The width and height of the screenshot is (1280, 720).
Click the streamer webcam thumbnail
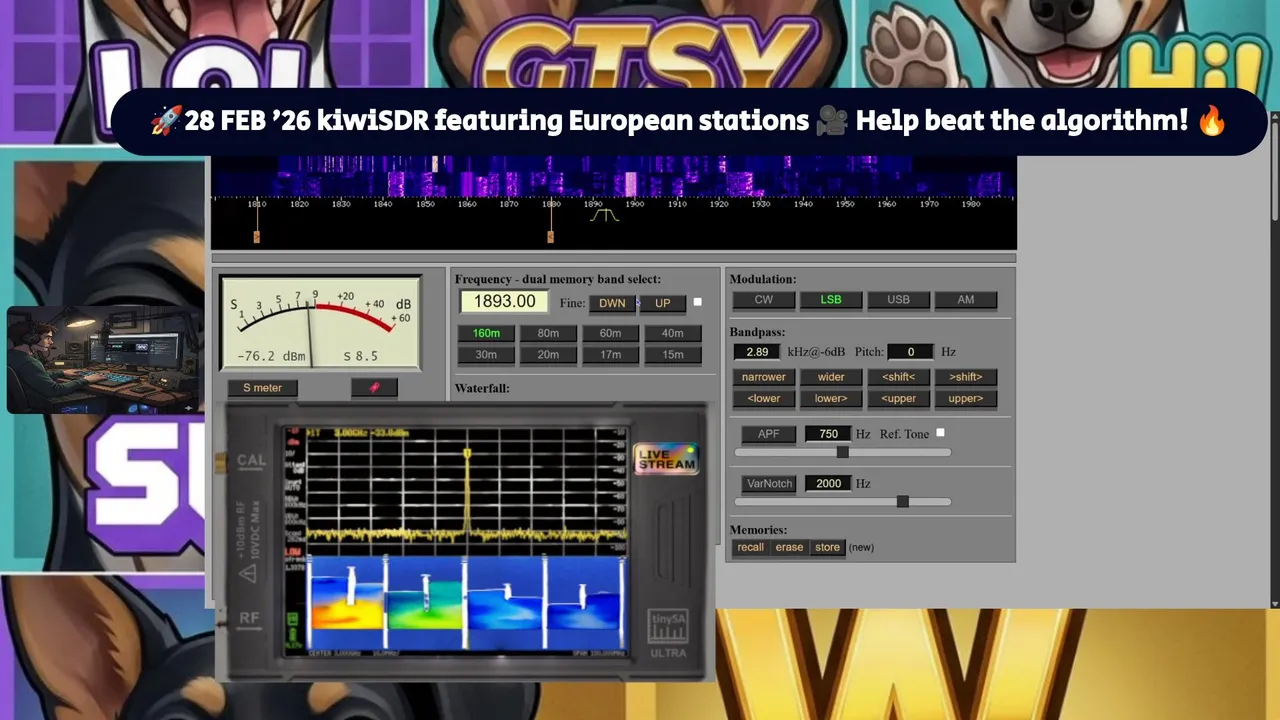(x=106, y=360)
